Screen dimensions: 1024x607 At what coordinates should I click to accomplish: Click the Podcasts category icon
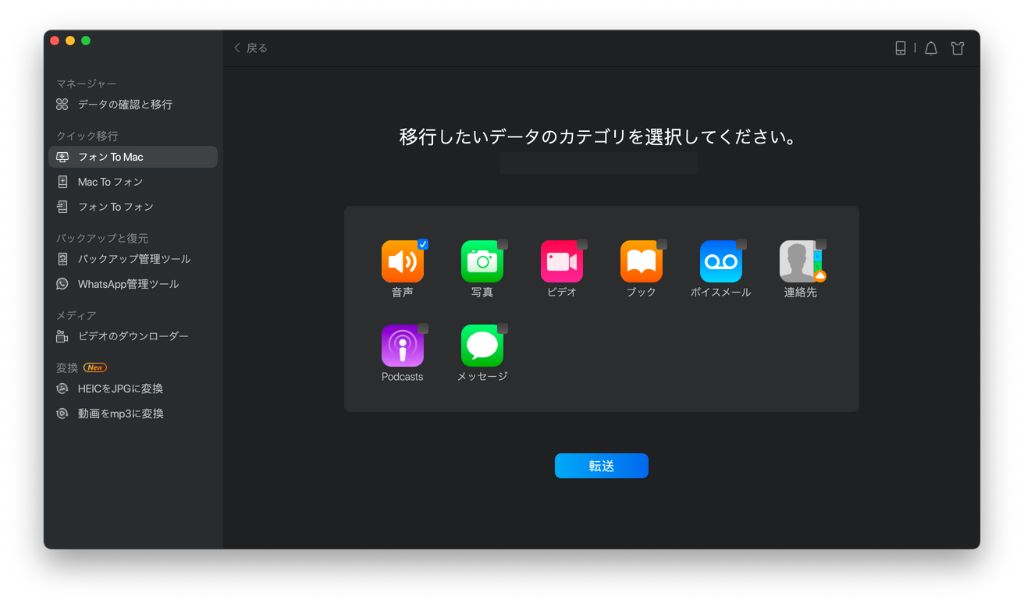(x=402, y=346)
